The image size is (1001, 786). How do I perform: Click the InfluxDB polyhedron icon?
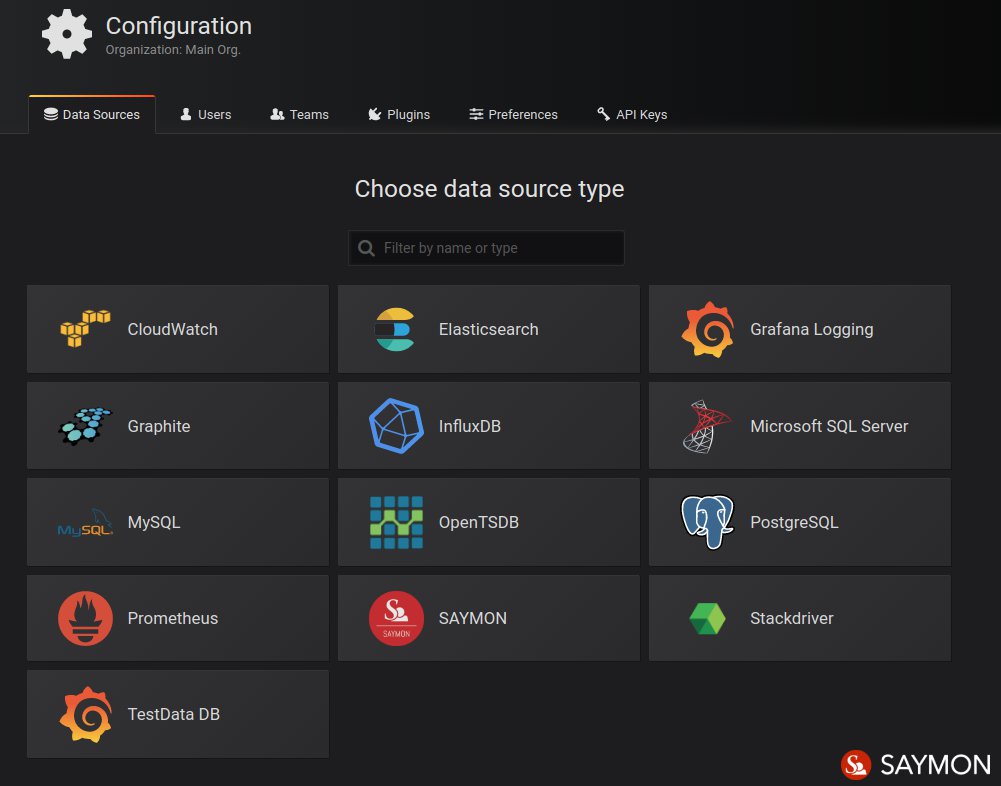pos(396,426)
